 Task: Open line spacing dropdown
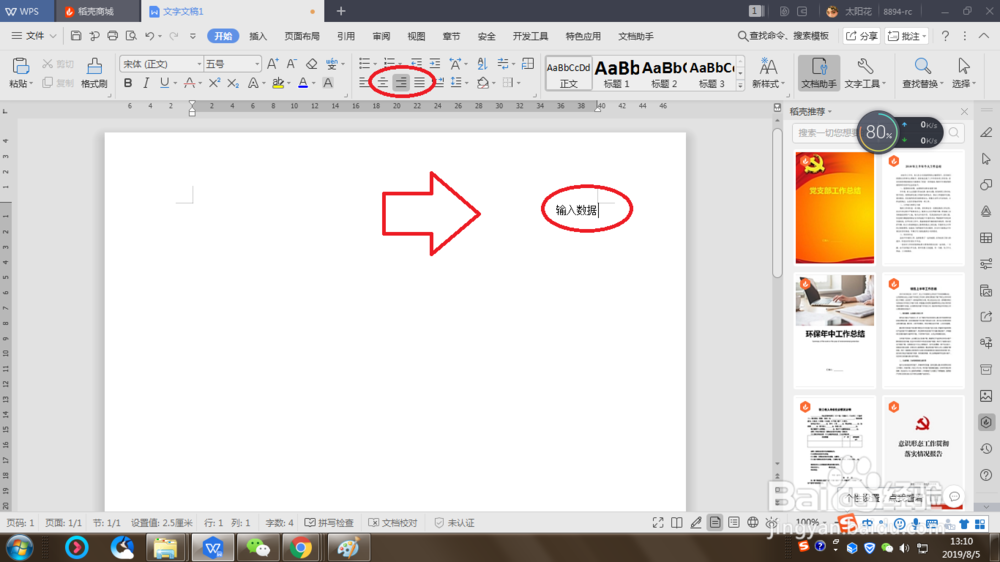(x=467, y=83)
